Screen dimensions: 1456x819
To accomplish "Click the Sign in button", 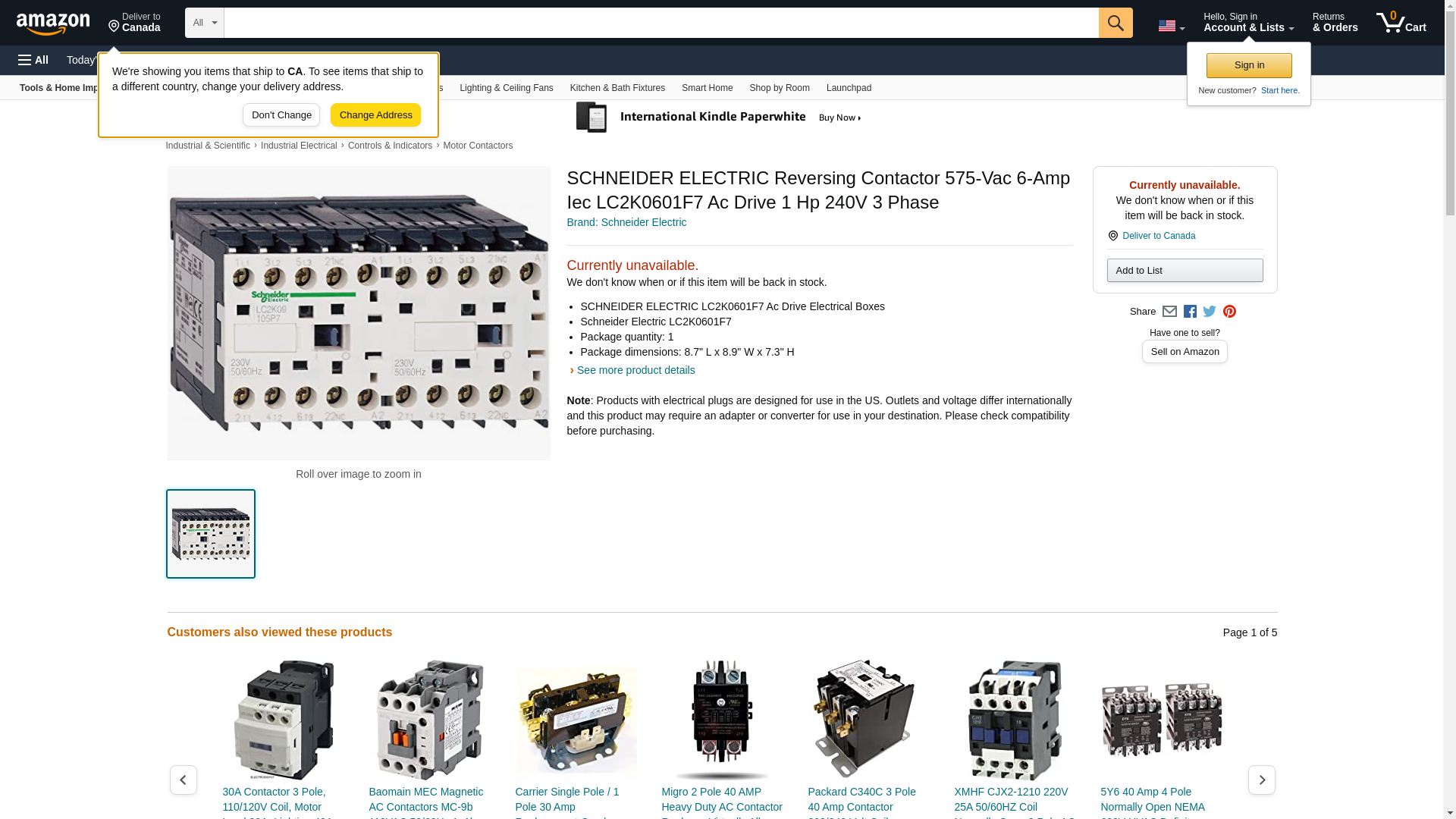I will [x=1249, y=65].
